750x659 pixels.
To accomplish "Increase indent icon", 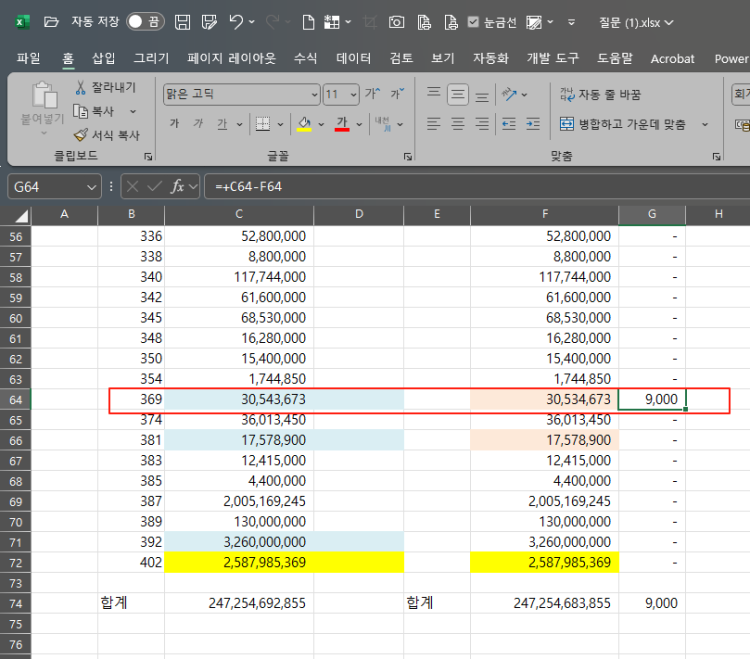I will (533, 124).
